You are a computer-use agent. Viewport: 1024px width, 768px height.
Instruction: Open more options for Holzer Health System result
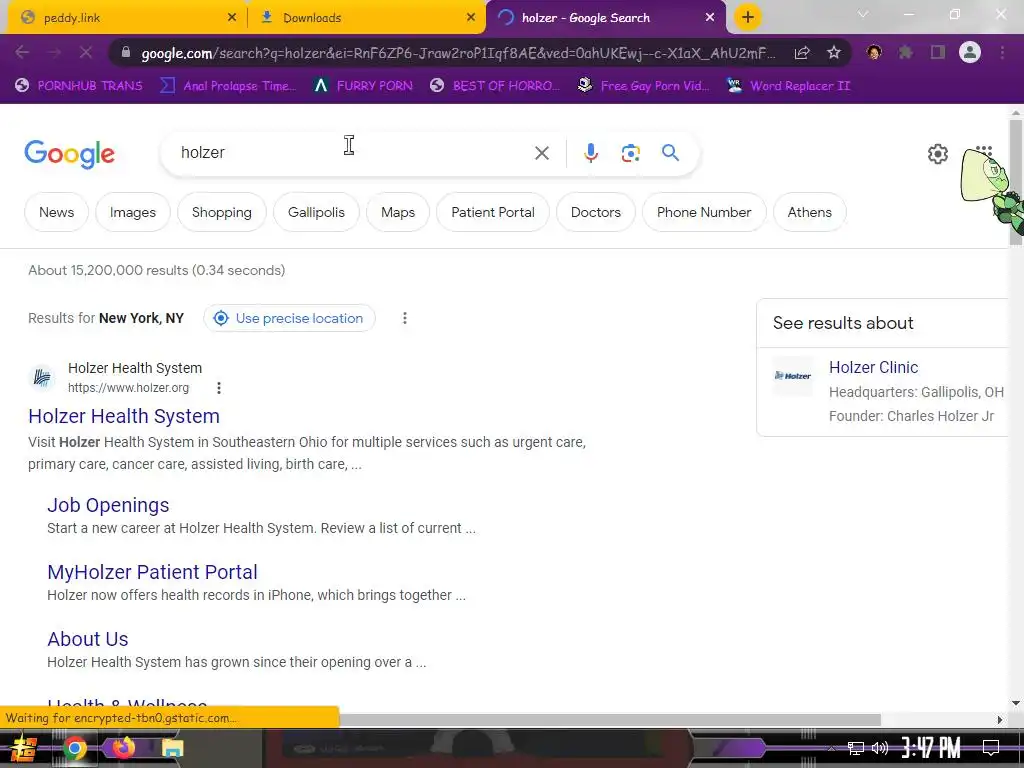[219, 388]
